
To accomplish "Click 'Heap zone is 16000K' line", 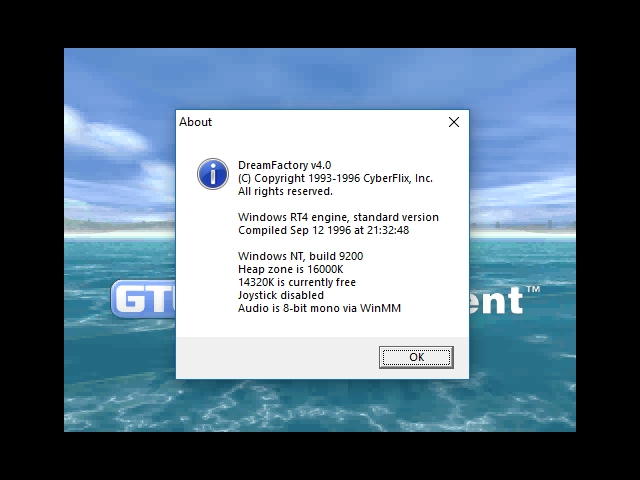I will [291, 269].
